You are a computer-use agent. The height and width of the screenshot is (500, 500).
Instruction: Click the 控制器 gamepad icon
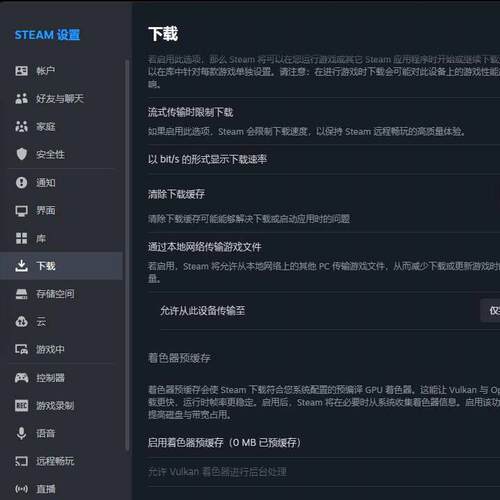pyautogui.click(x=21, y=378)
